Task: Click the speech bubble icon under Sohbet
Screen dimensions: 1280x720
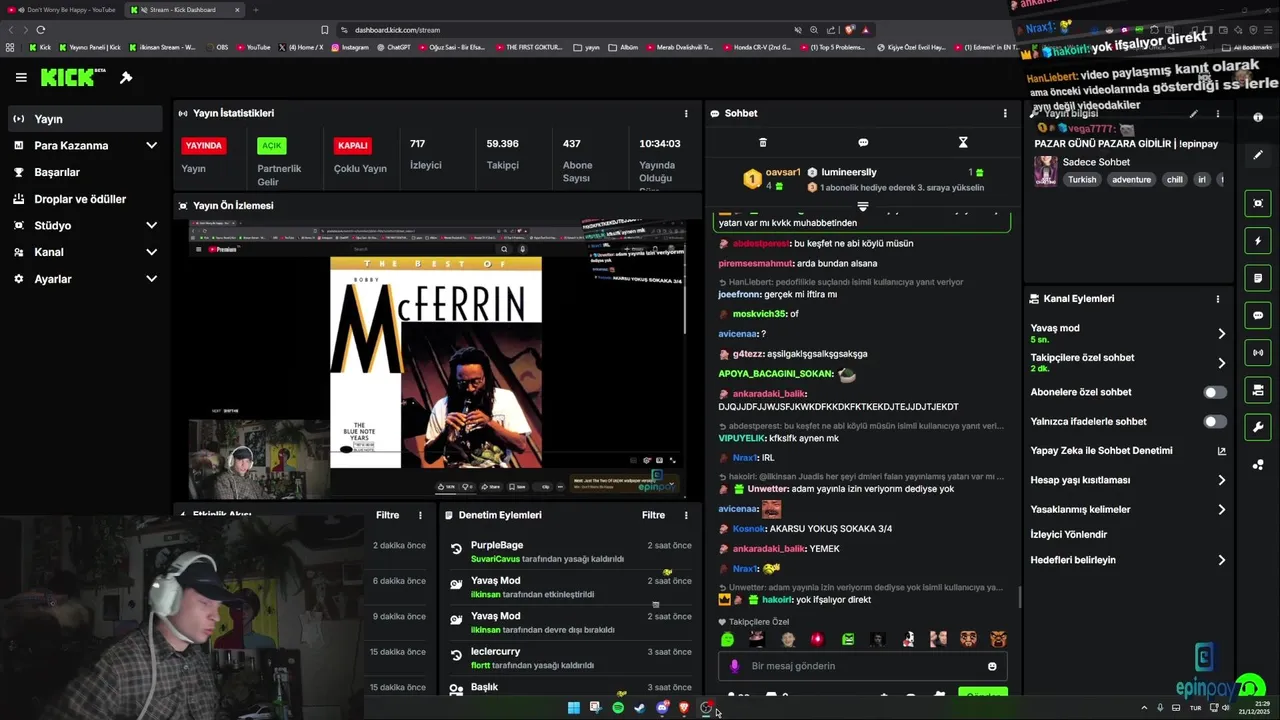Action: 863,143
